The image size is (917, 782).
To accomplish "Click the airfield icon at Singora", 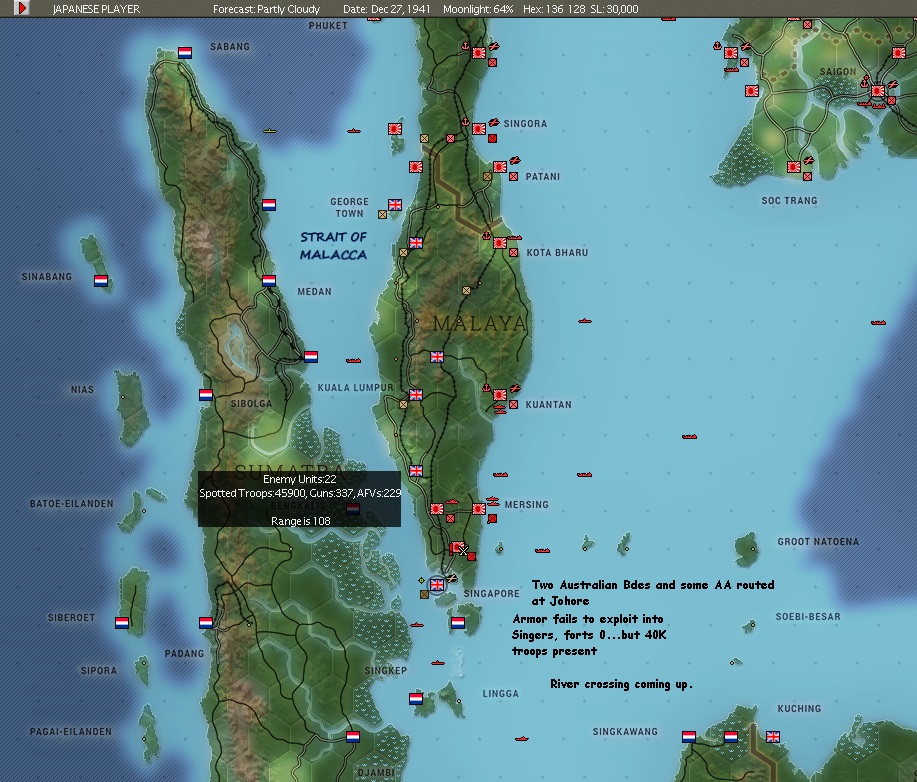I will point(494,122).
